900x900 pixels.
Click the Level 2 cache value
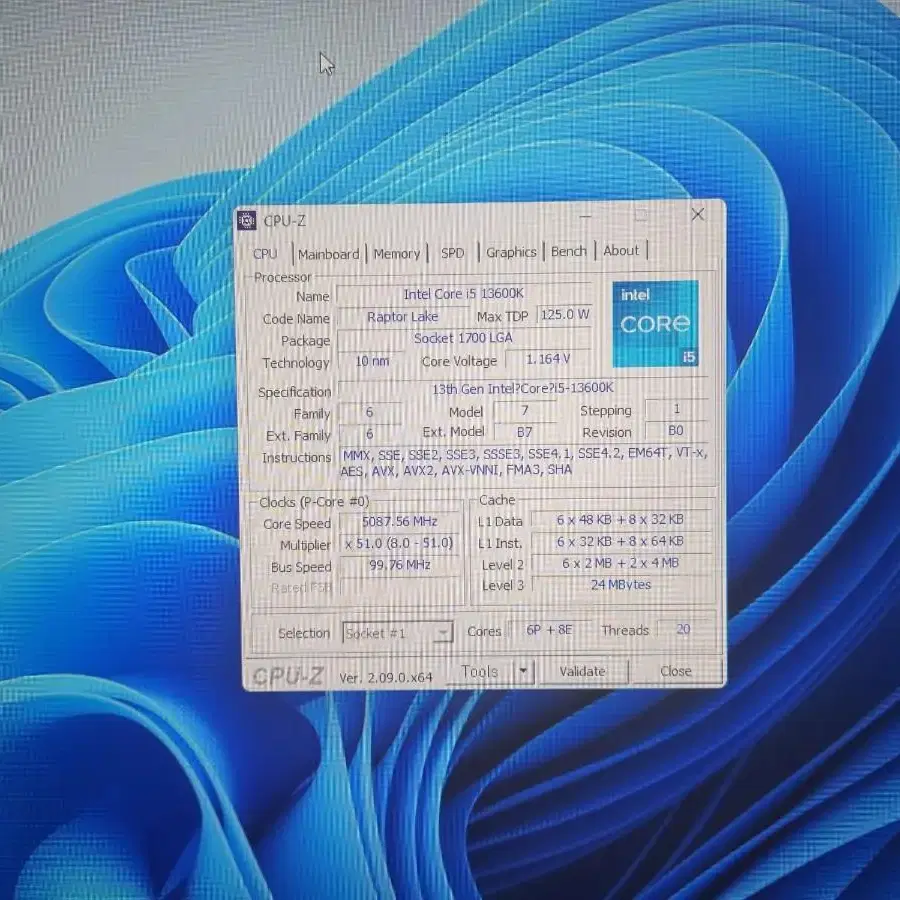(620, 563)
